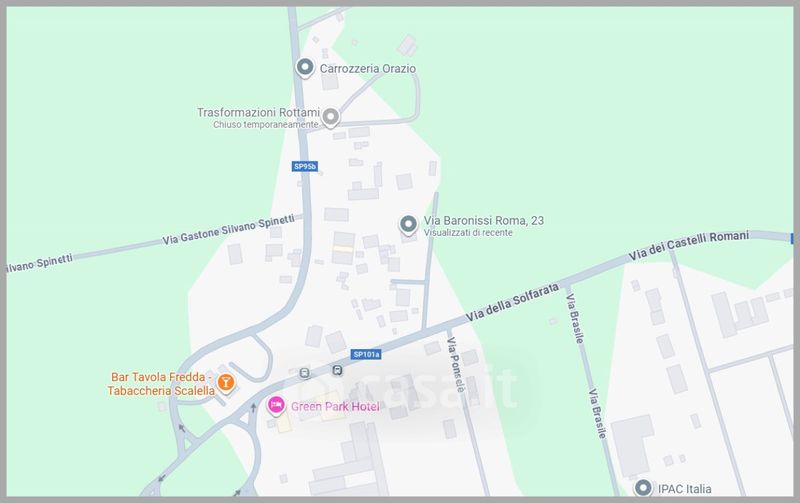Click the left bus stop icon

click(x=305, y=373)
